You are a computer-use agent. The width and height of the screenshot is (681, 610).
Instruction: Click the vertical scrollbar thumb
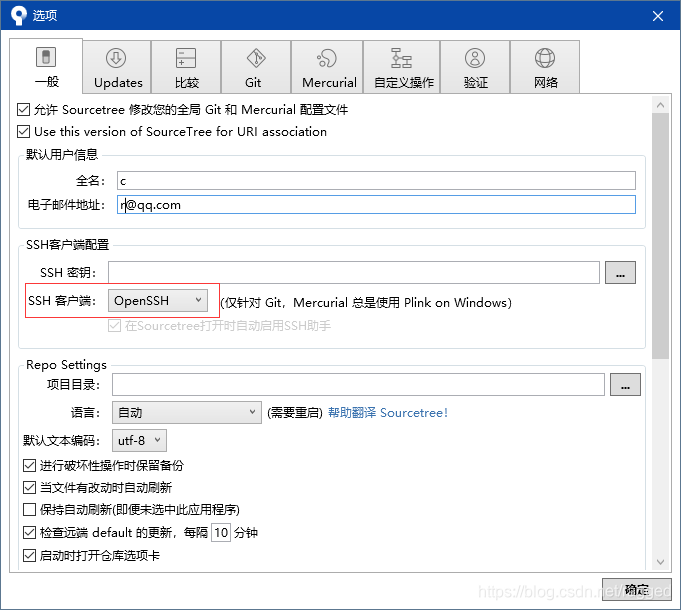660,236
